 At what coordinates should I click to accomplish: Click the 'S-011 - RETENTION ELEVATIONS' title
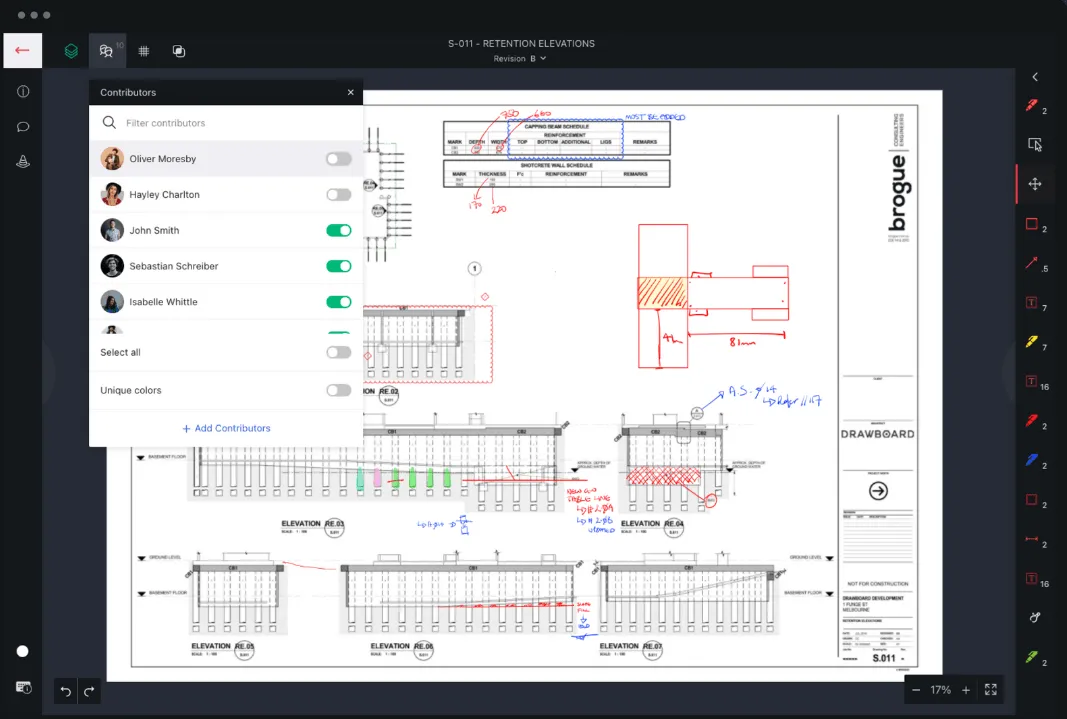point(521,44)
